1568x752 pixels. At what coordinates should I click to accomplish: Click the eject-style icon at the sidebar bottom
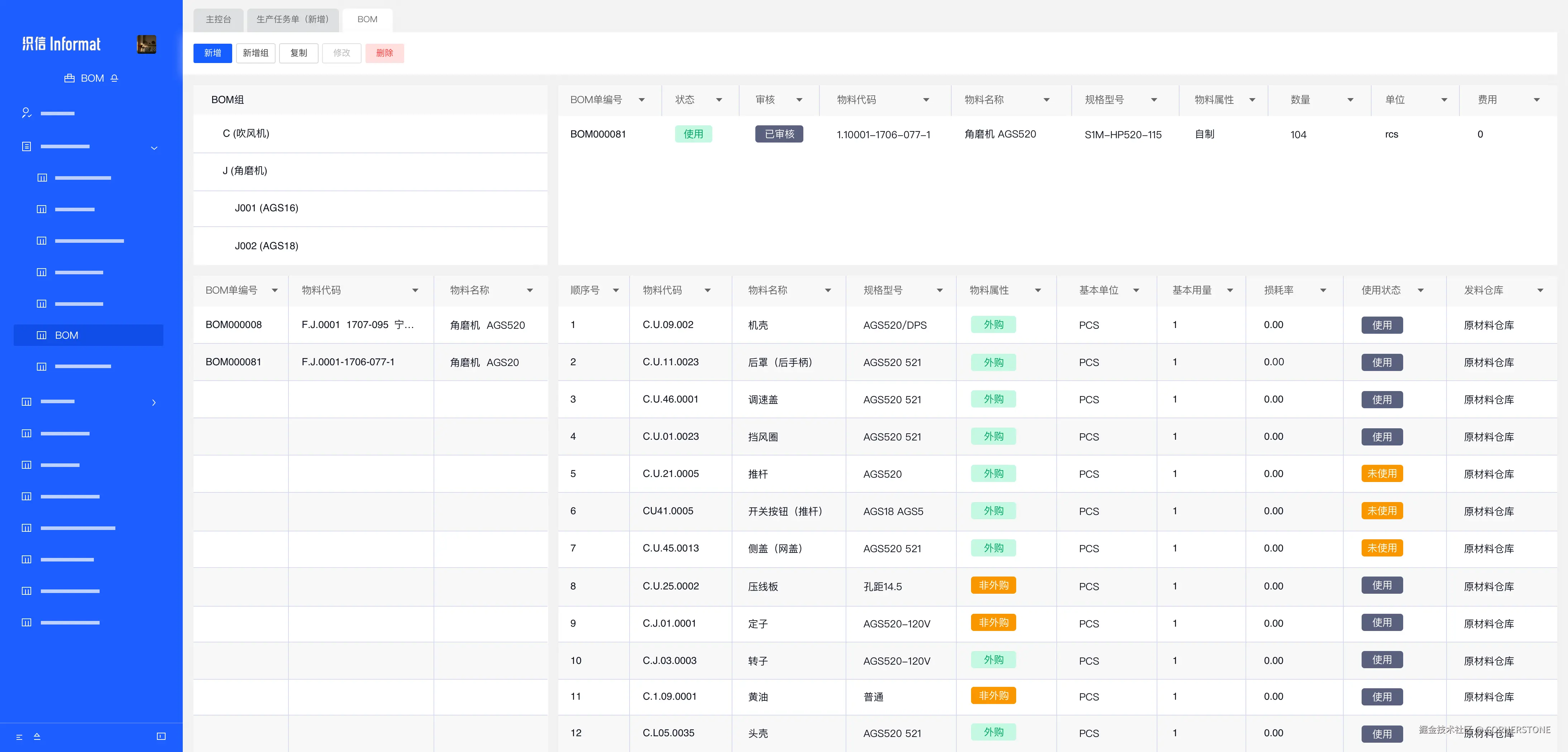(x=37, y=736)
